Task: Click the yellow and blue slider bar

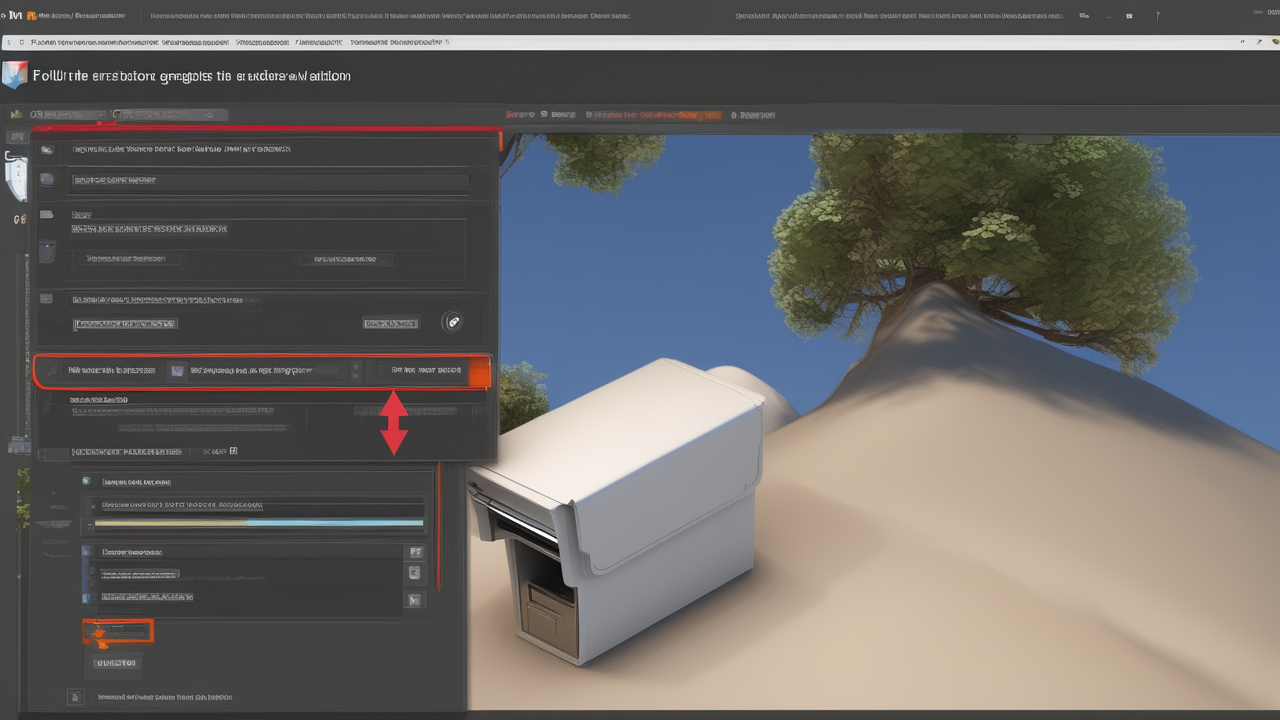Action: 258,522
